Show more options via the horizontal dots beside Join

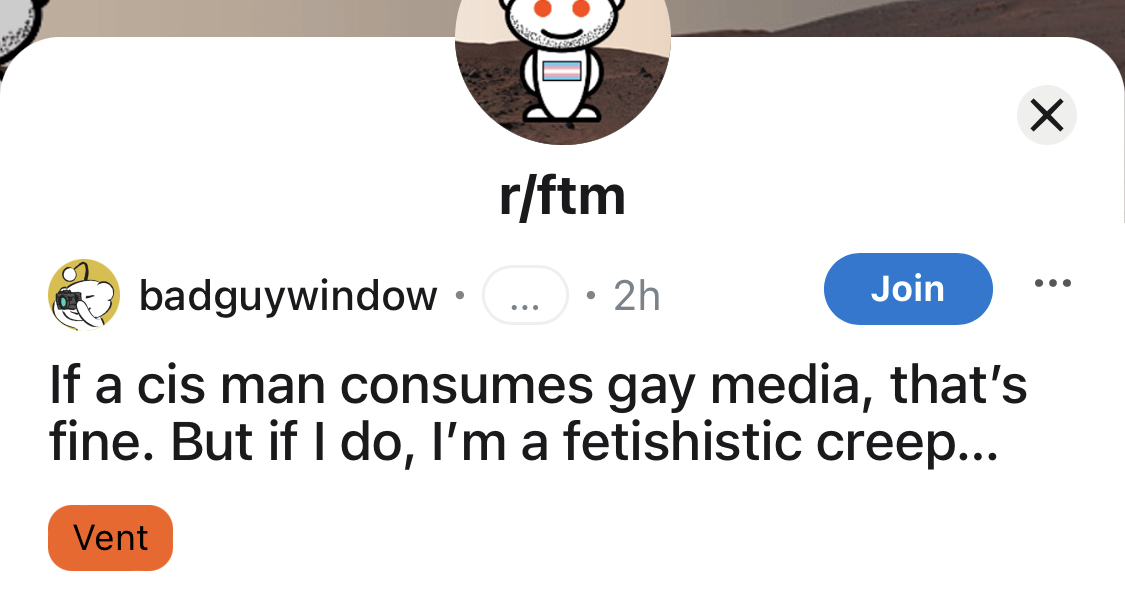pos(1053,283)
